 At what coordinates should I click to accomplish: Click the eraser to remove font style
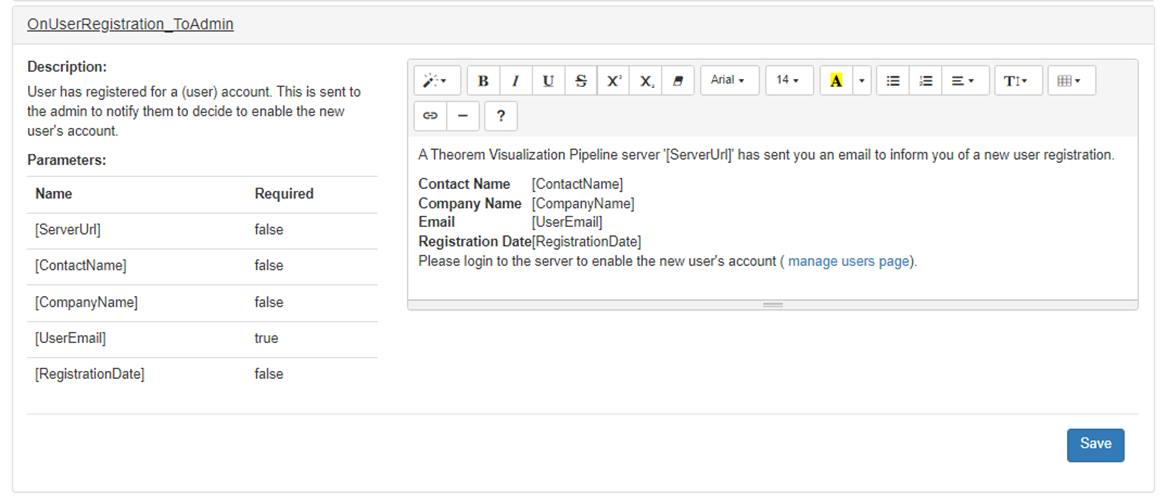pyautogui.click(x=678, y=81)
